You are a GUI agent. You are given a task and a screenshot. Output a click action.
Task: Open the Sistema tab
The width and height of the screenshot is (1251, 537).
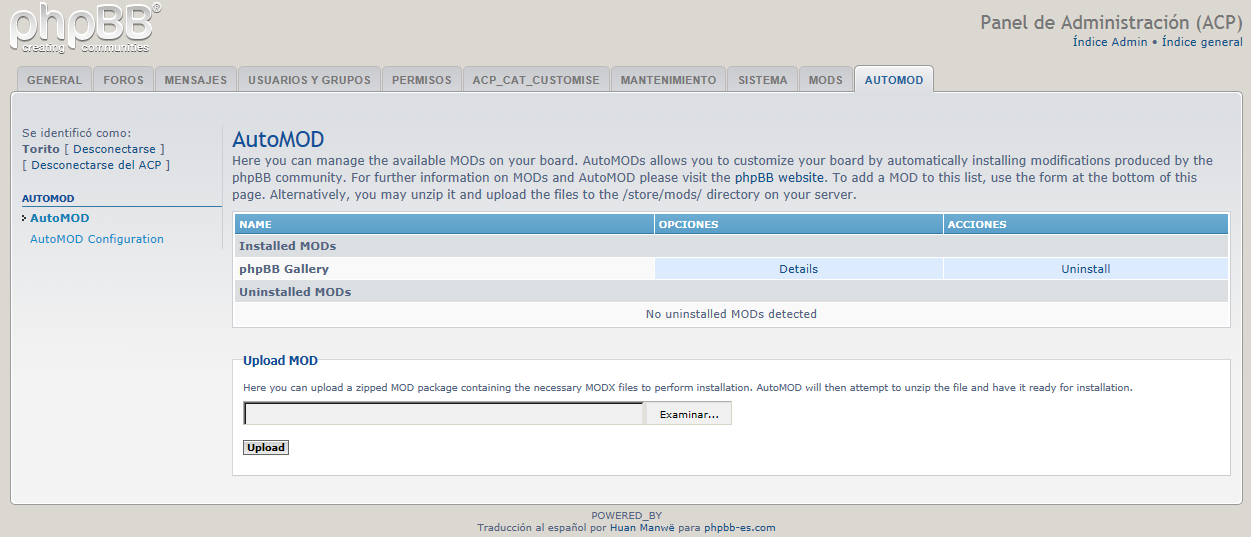pyautogui.click(x=762, y=80)
